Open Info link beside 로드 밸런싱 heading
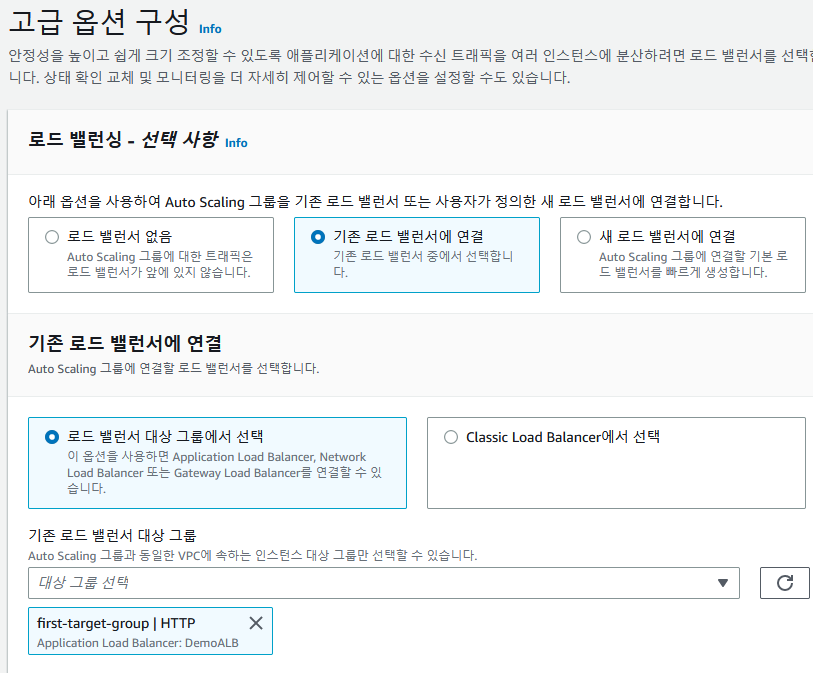813x673 pixels. [x=236, y=143]
